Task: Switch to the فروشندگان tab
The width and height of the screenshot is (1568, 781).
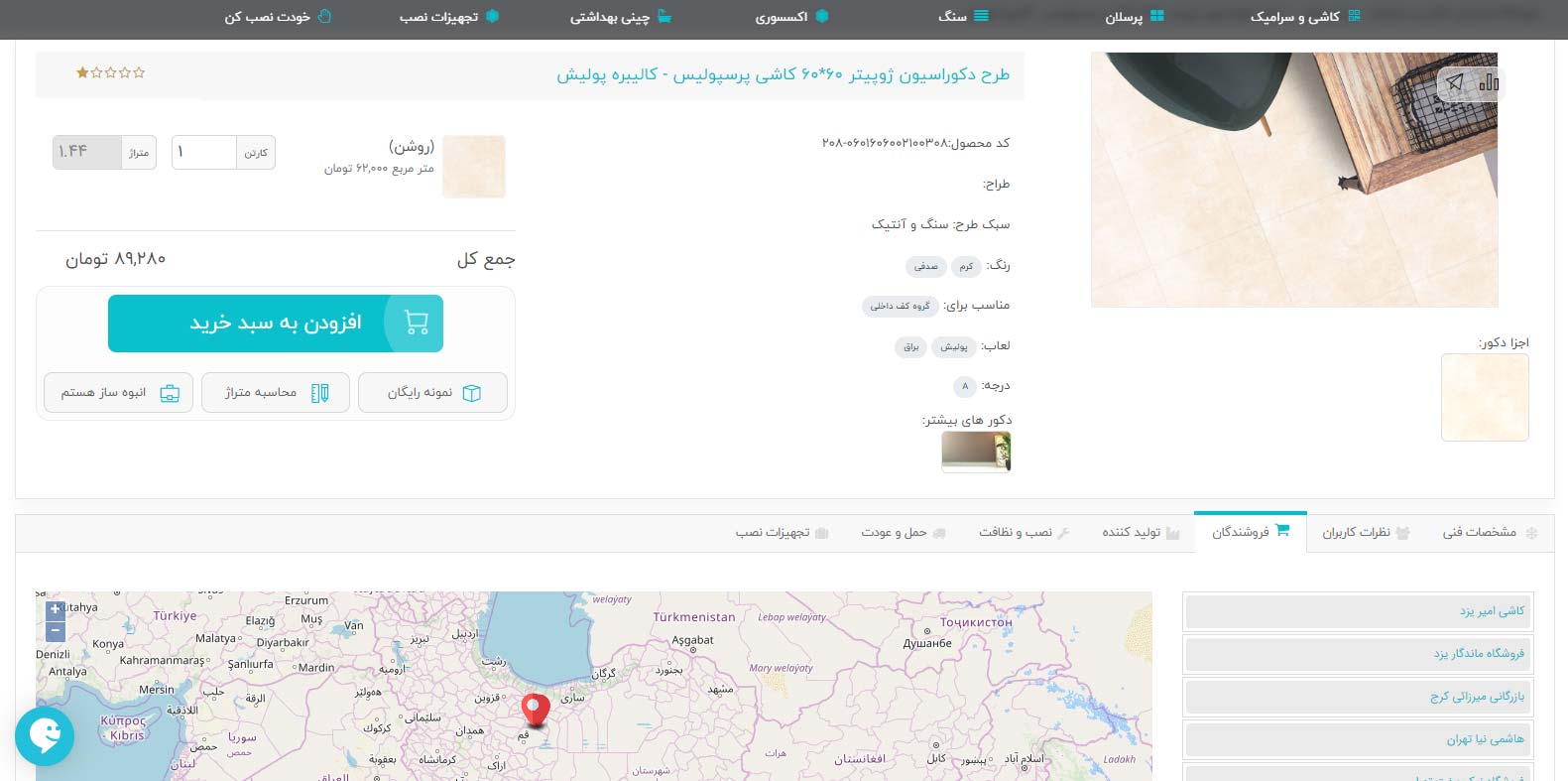Action: 1250,532
